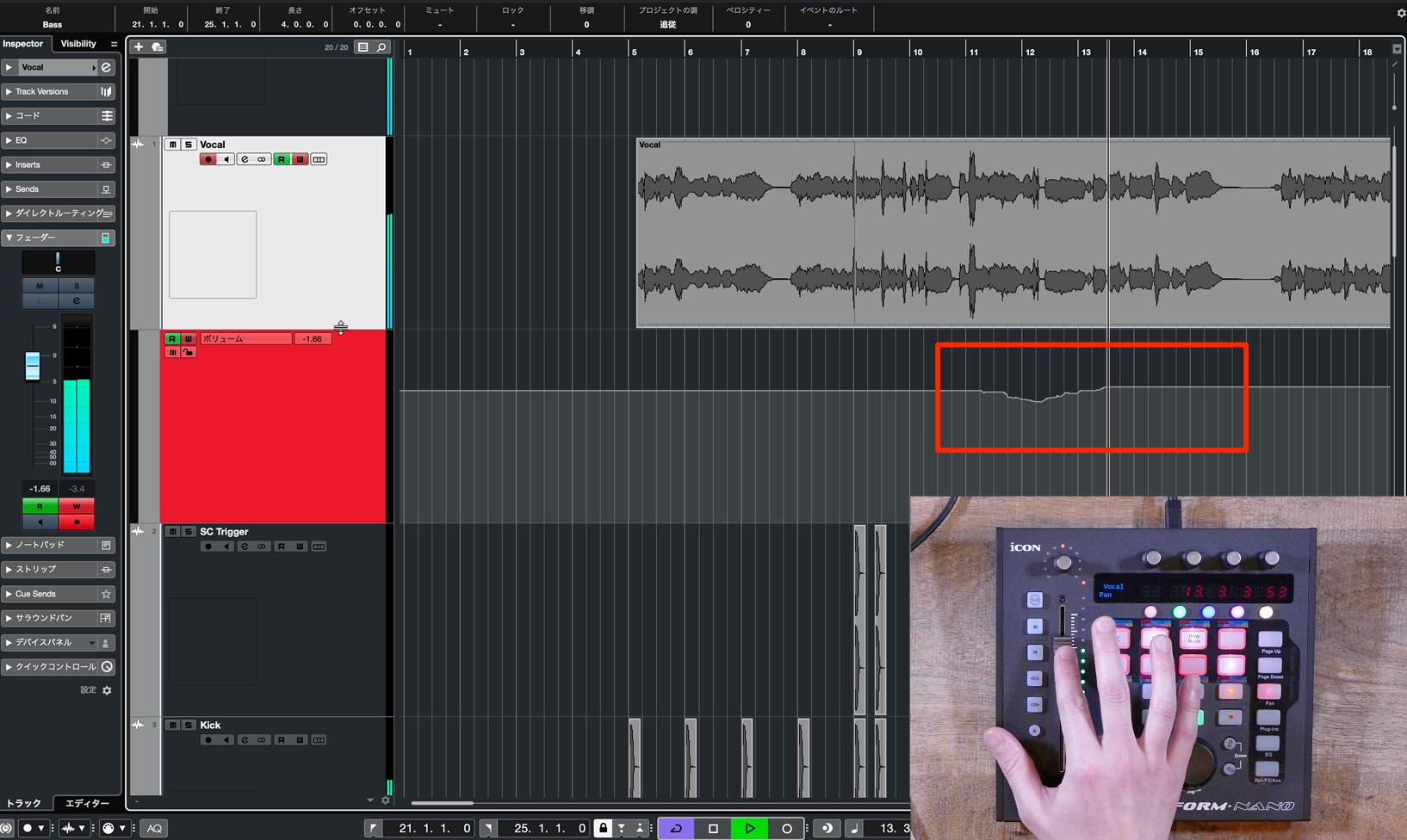Mute the Vocal track

172,145
